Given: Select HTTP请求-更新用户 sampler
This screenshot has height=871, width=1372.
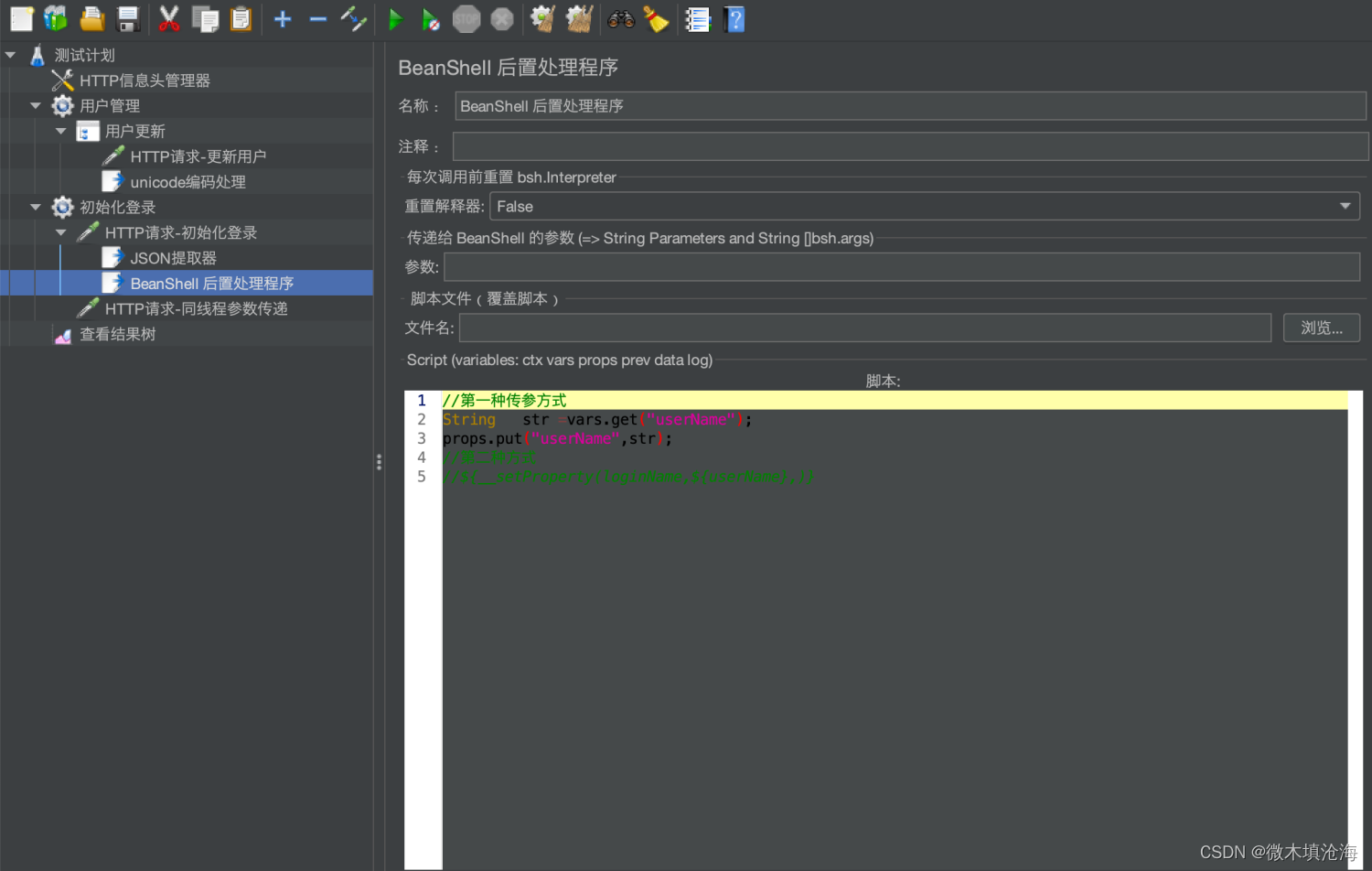Looking at the screenshot, I should 198,156.
